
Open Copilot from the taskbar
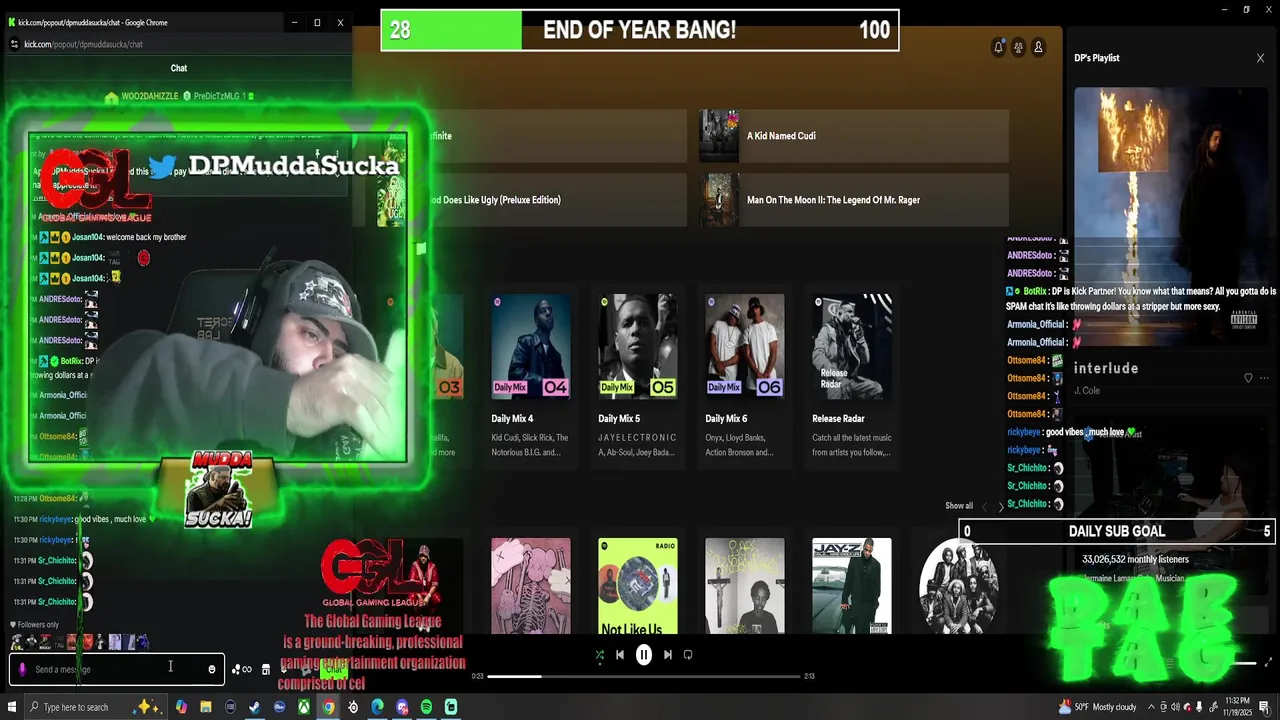pyautogui.click(x=181, y=707)
